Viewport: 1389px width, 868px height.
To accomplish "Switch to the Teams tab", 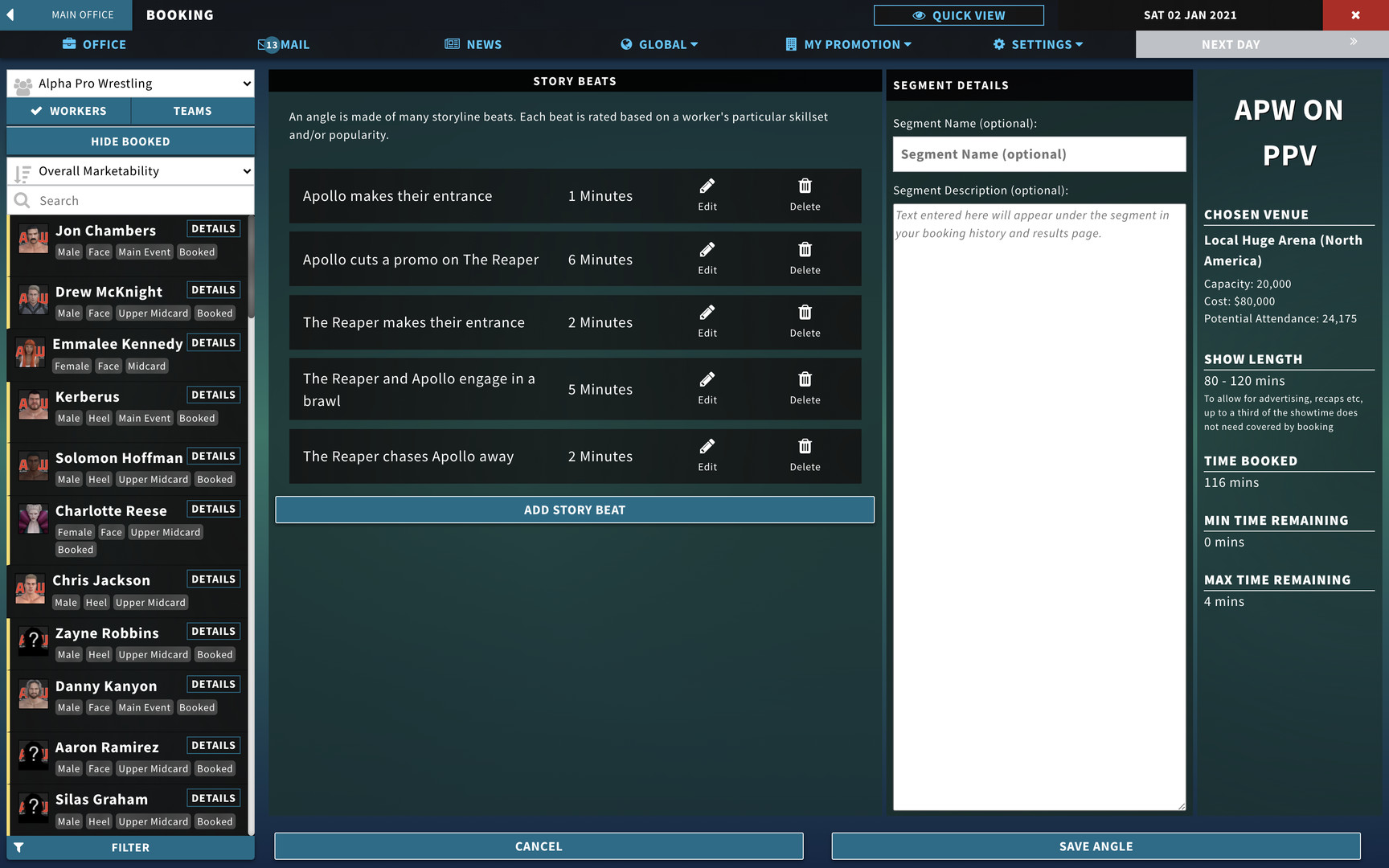I will click(x=192, y=111).
